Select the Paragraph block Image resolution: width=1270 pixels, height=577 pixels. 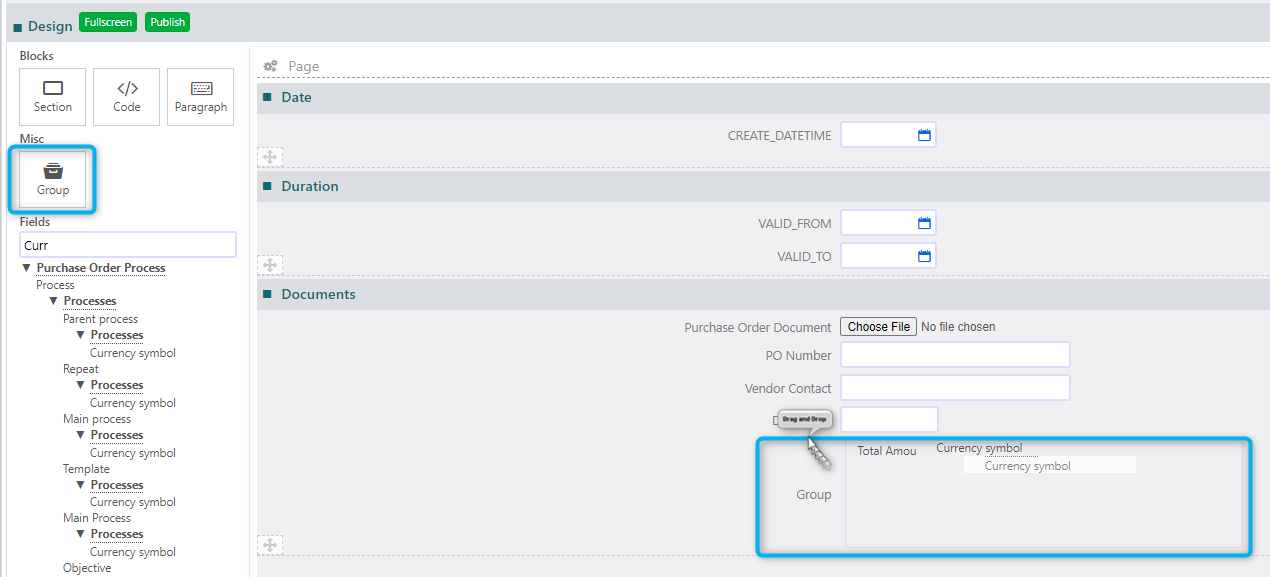coord(201,97)
